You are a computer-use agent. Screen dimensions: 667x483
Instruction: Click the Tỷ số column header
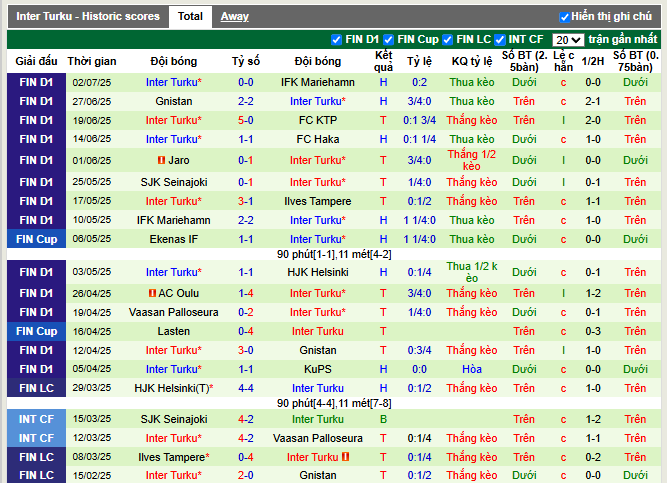pyautogui.click(x=246, y=61)
